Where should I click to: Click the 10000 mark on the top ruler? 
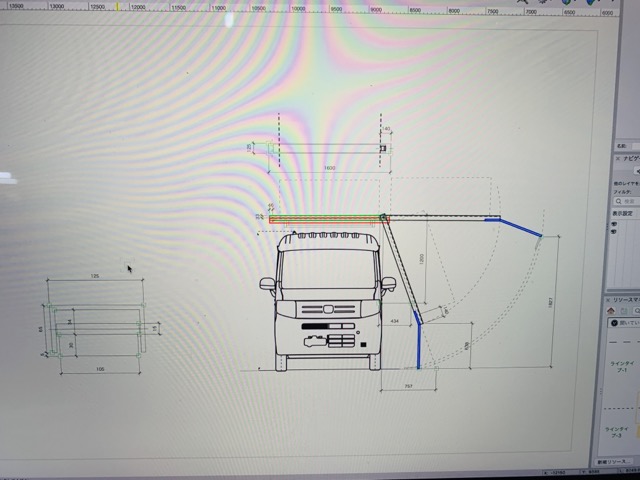tap(298, 9)
